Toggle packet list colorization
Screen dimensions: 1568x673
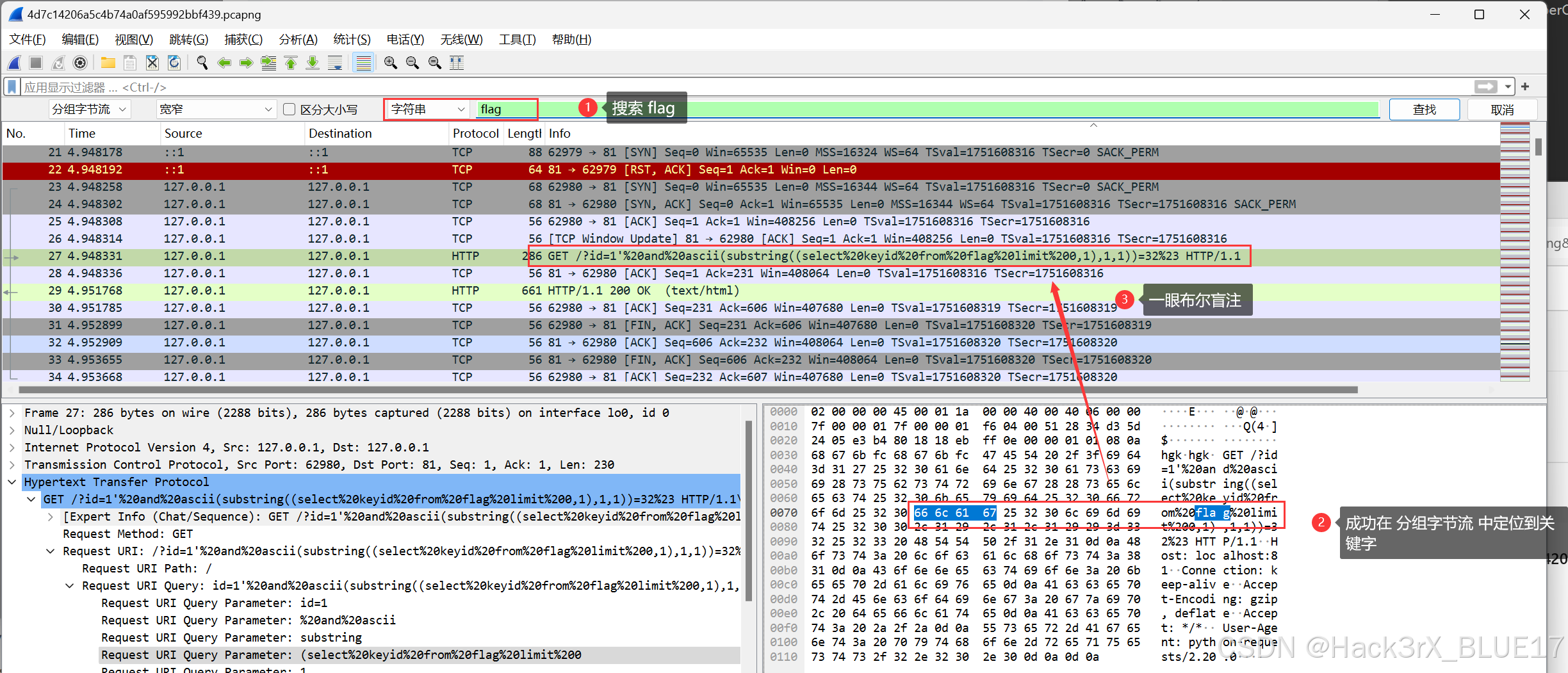[363, 63]
